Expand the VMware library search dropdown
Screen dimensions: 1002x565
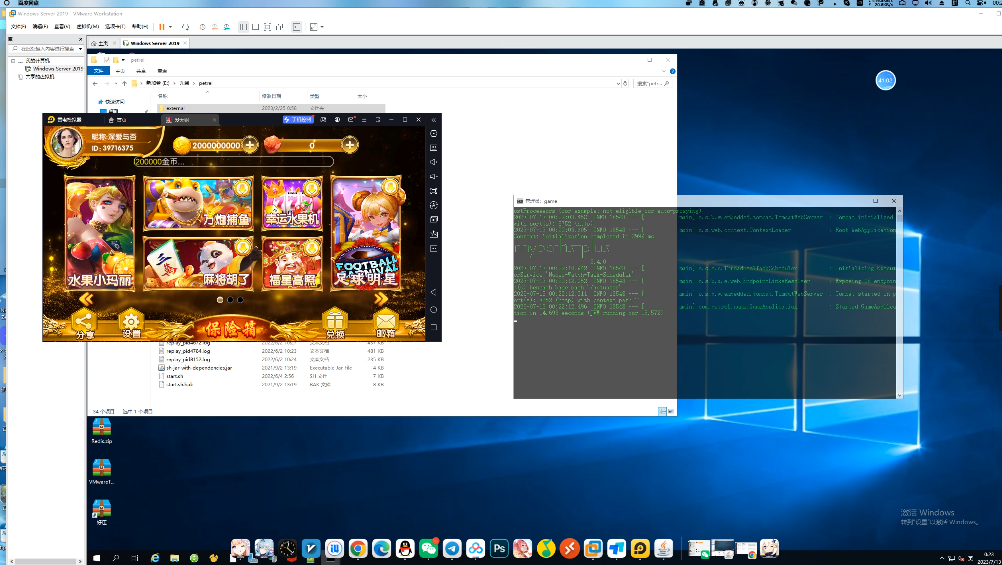[80, 48]
